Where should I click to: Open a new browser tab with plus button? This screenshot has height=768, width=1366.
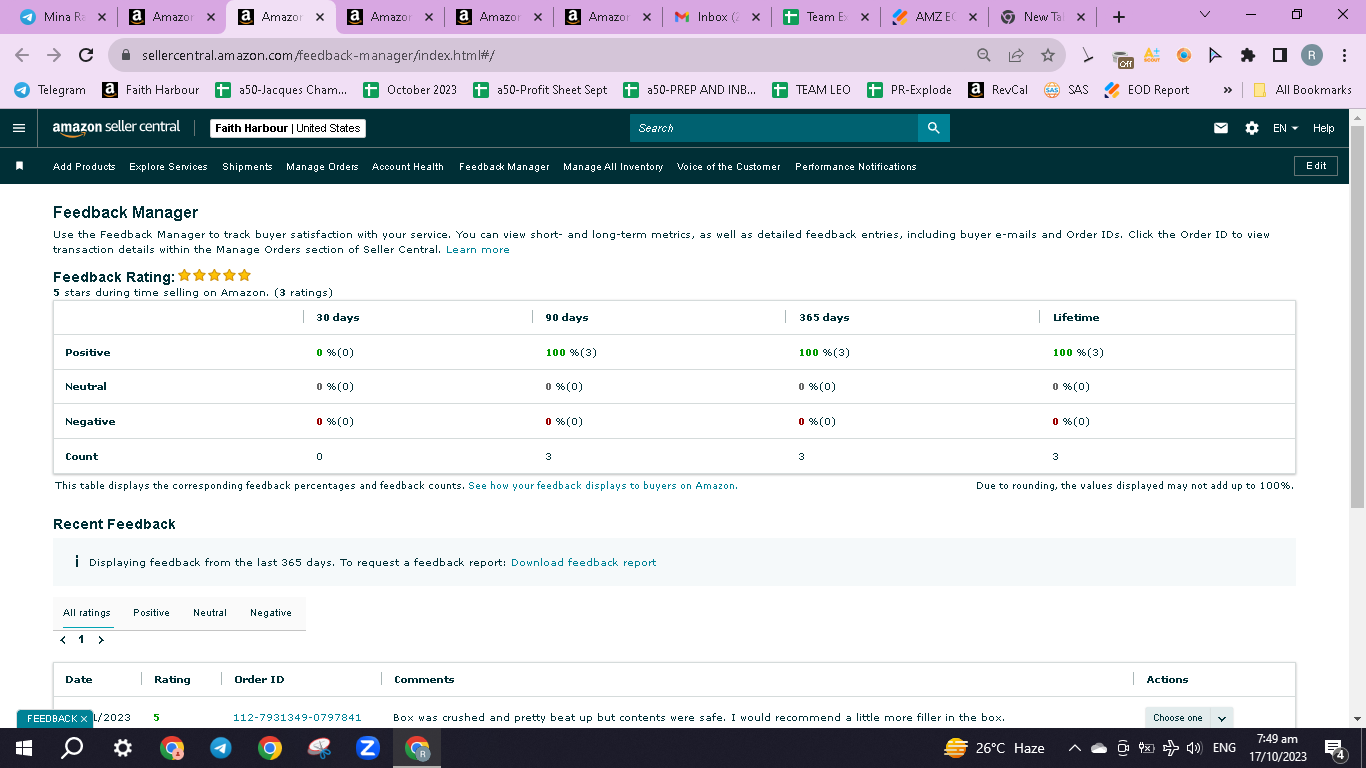[1119, 17]
